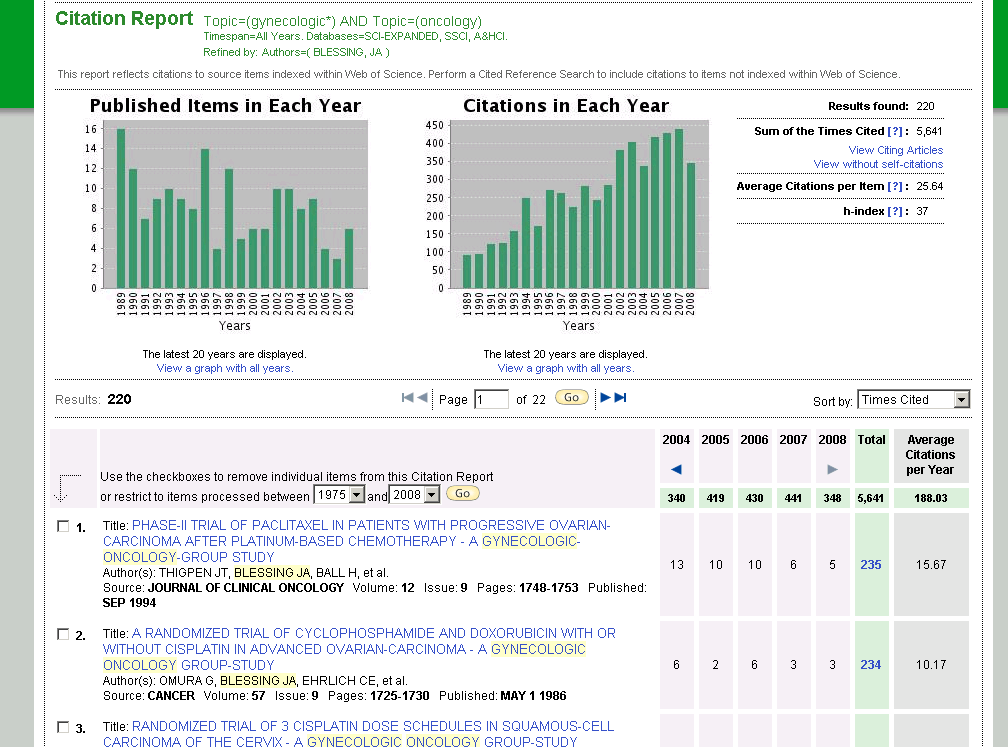
Task: Click Average Citations per Year header
Action: click(x=931, y=454)
